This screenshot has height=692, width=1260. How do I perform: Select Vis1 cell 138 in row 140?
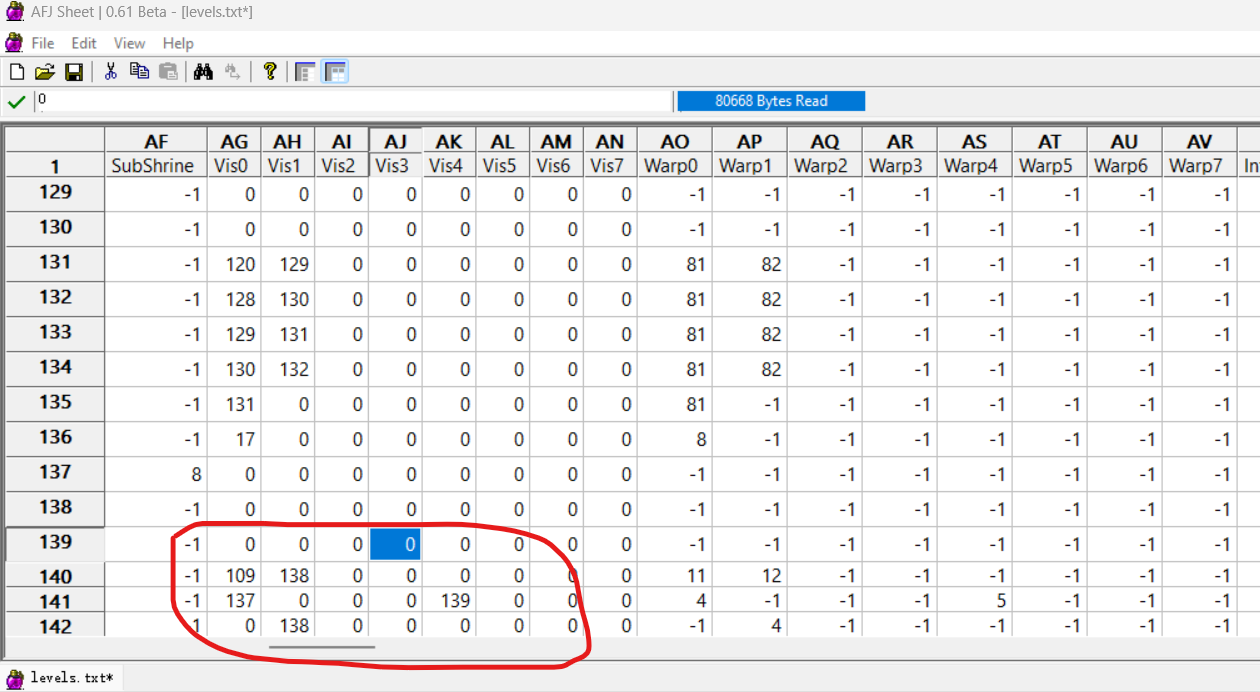[x=288, y=576]
